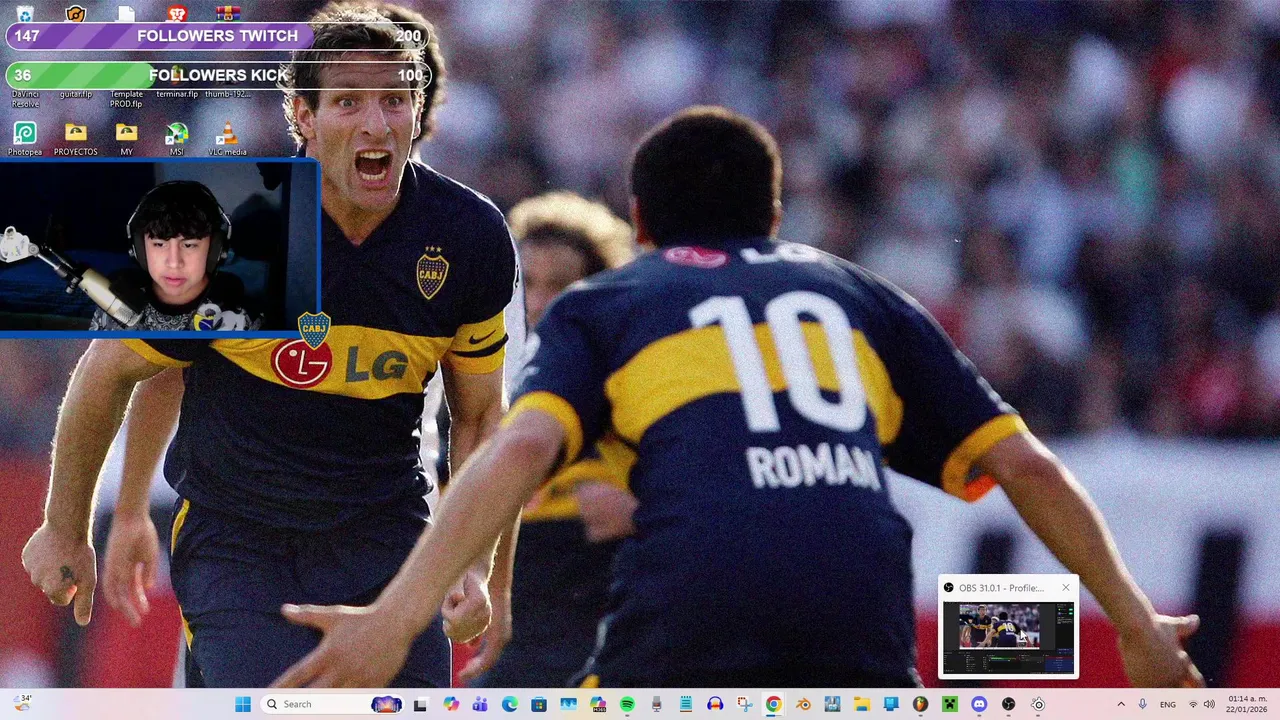
Task: Open Minecraft creeper taskbar icon
Action: coord(949,704)
